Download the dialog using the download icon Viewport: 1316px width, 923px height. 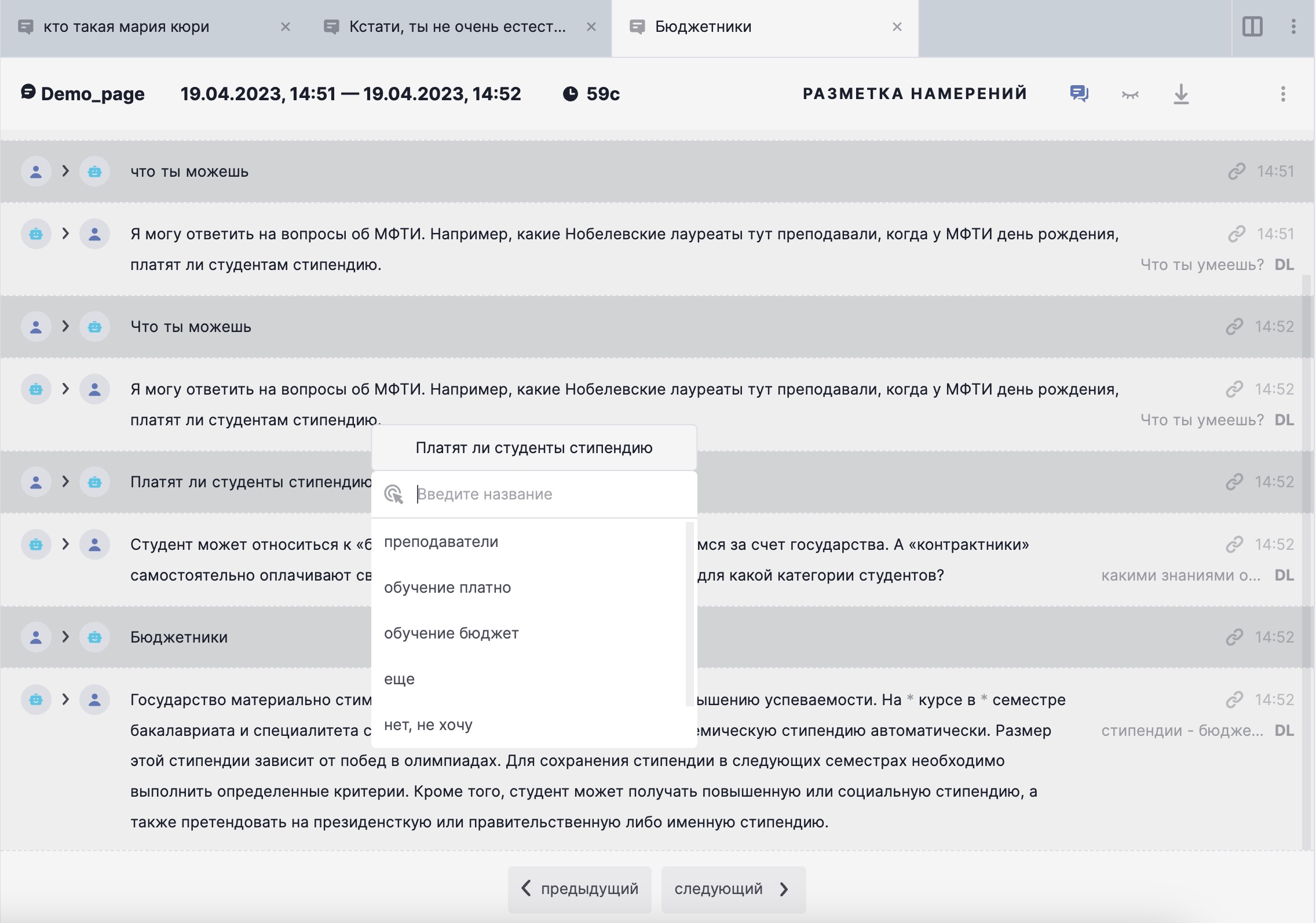1180,94
